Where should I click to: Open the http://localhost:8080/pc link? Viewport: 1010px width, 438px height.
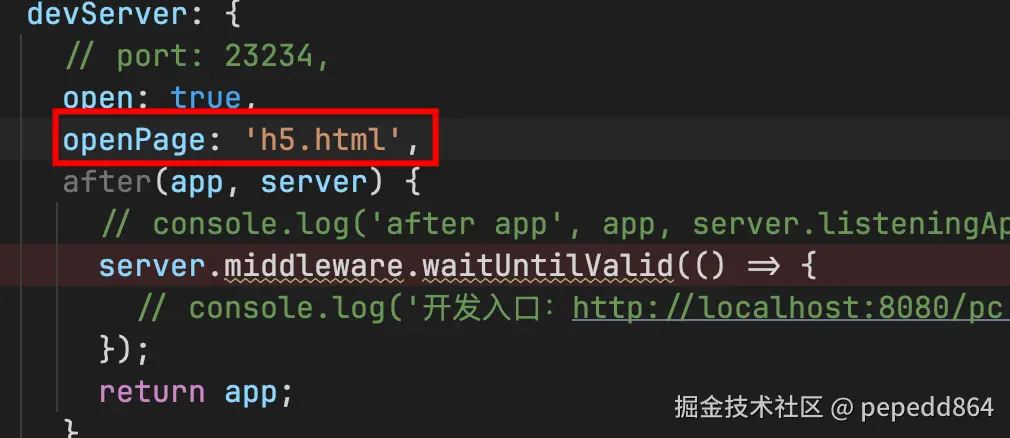[x=790, y=309]
